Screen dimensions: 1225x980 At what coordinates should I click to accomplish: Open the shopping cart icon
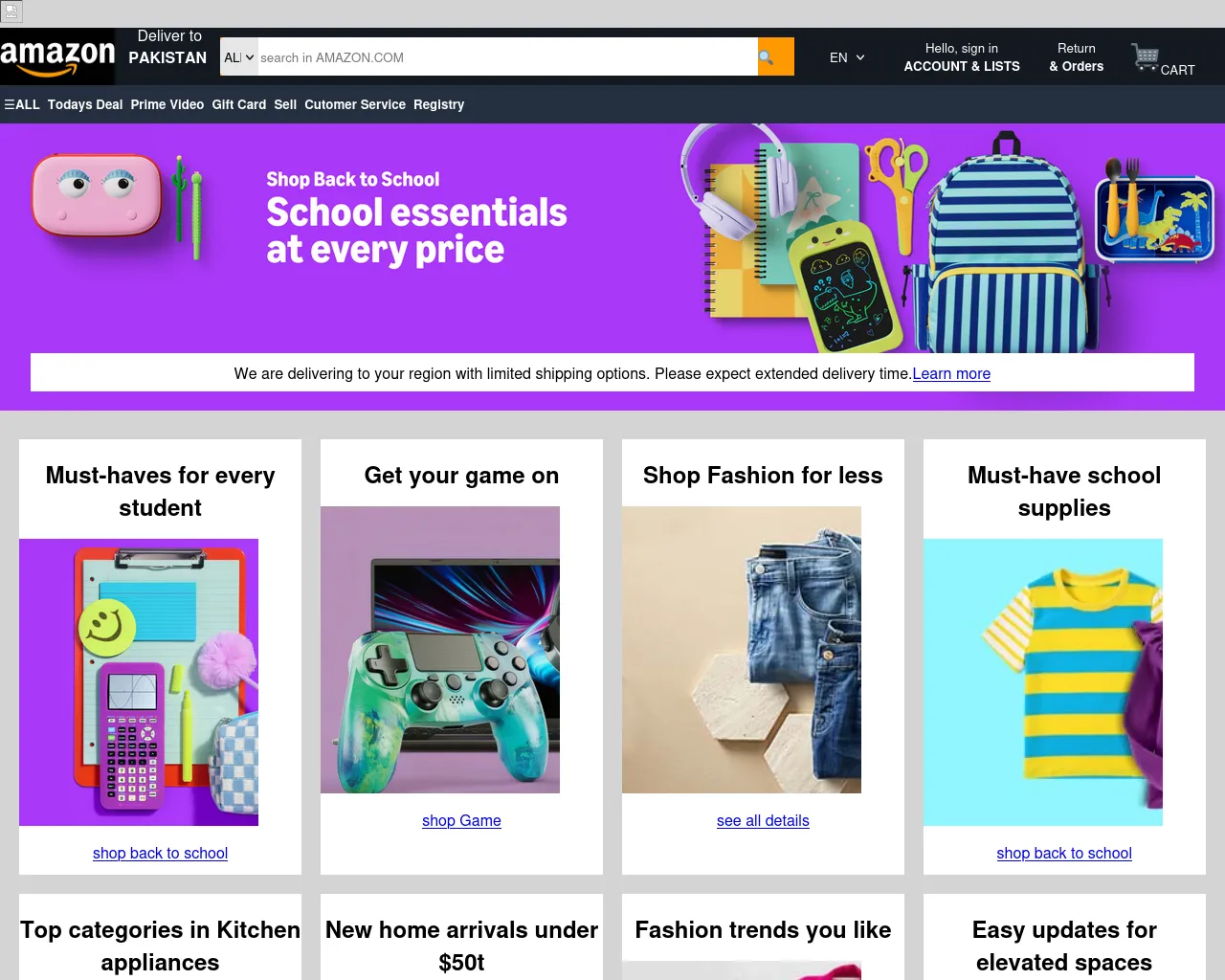[1146, 57]
